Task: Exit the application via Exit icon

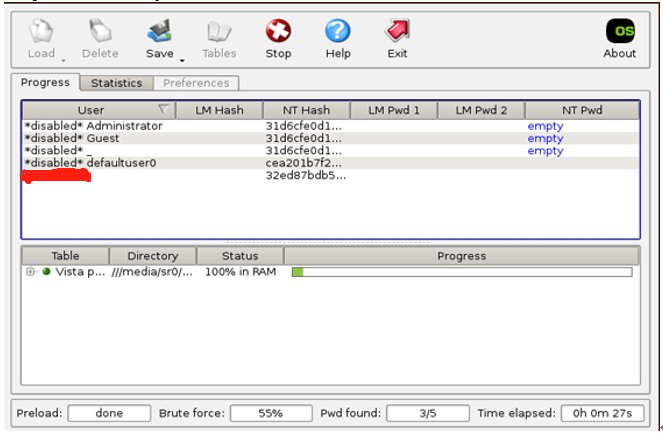Action: pos(398,32)
